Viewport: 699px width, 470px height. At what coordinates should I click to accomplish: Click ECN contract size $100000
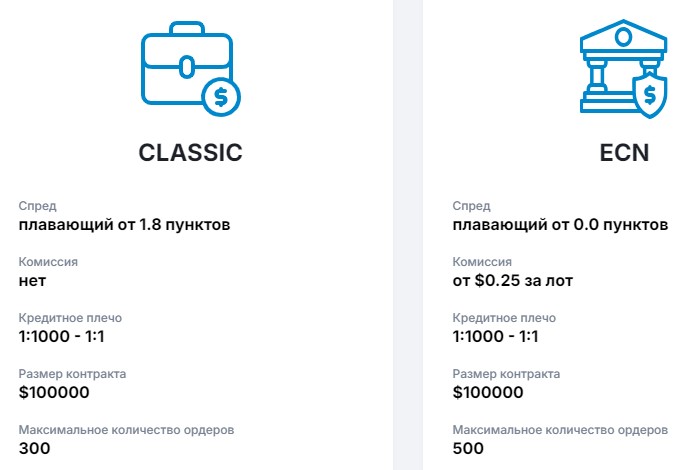pos(495,393)
